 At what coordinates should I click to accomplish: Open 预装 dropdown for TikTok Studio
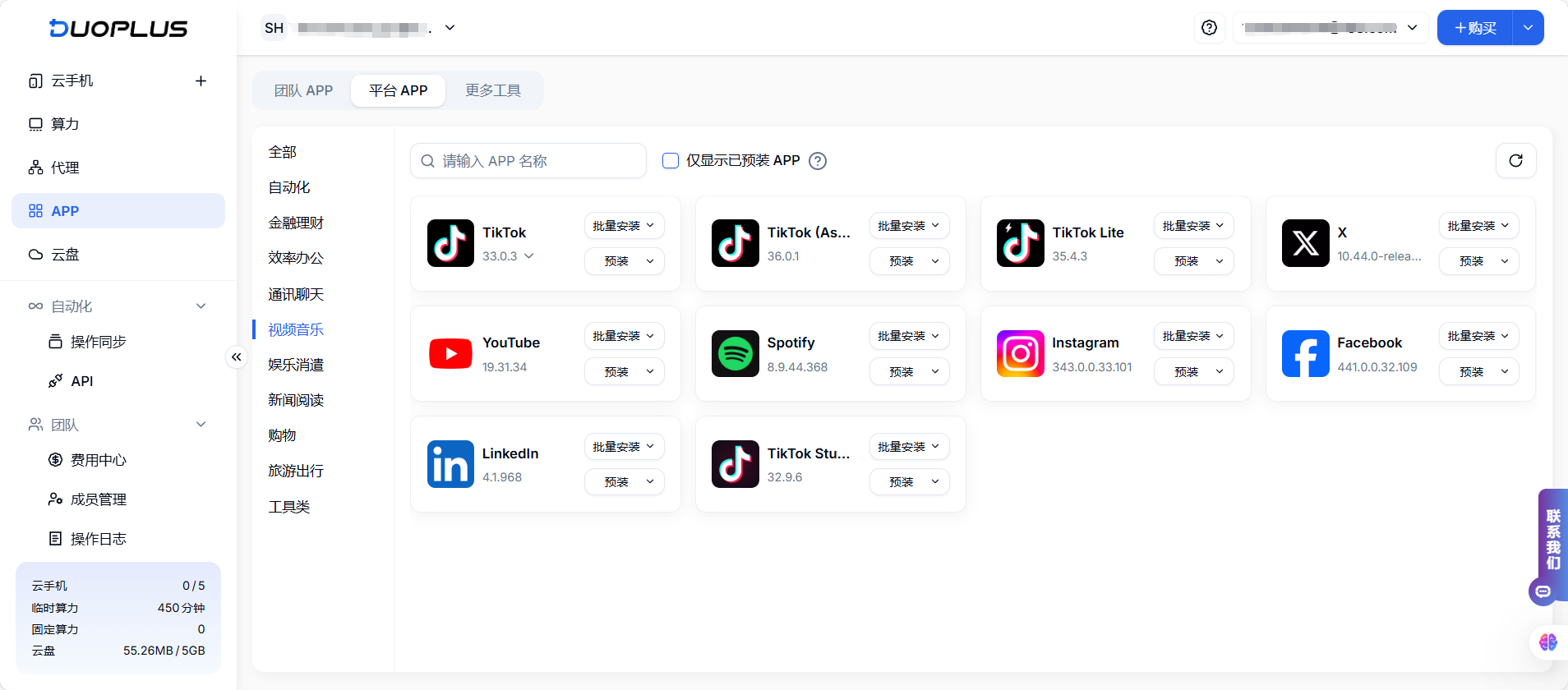tap(909, 482)
